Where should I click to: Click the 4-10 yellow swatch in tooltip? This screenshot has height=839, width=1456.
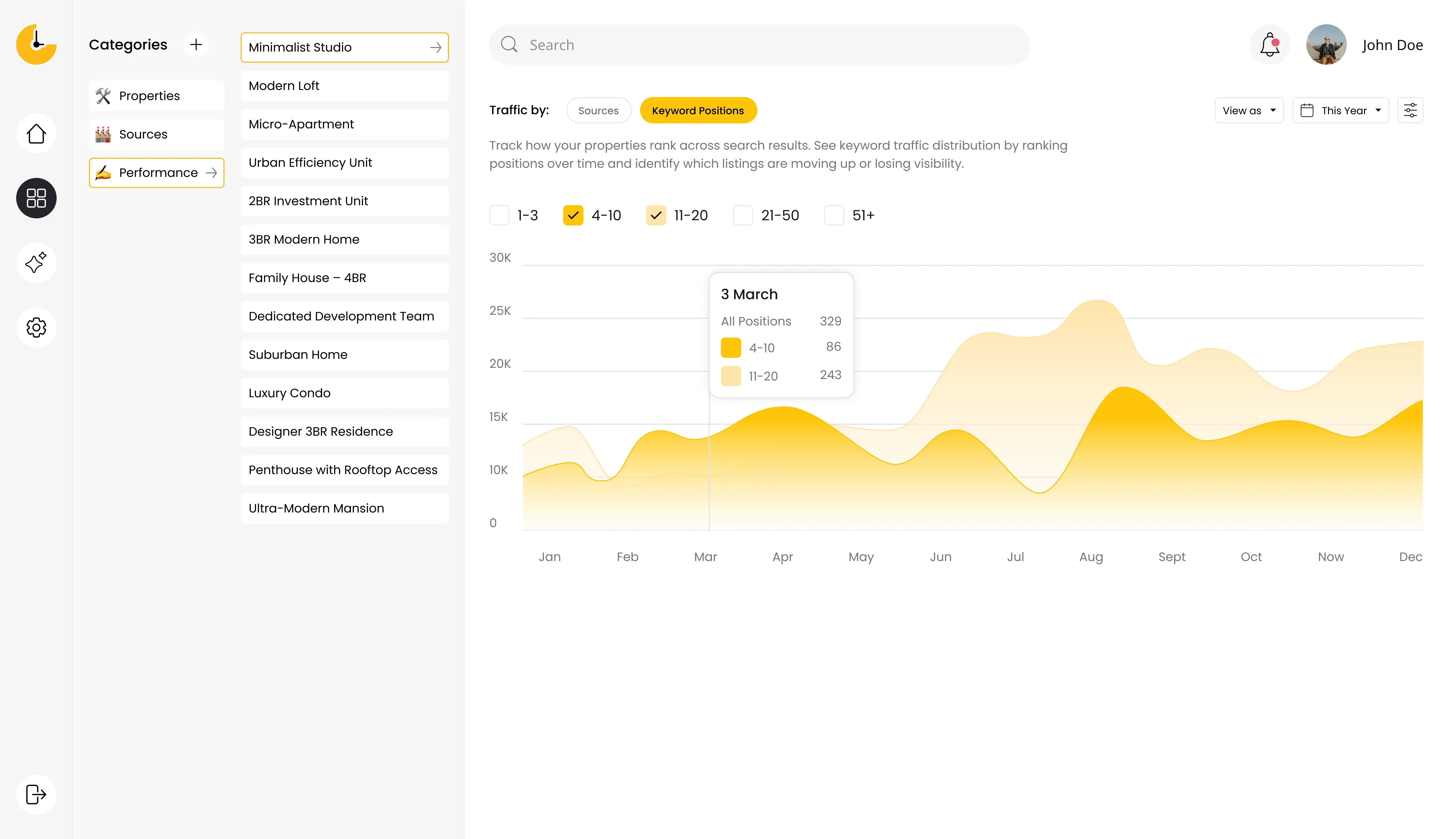tap(730, 347)
